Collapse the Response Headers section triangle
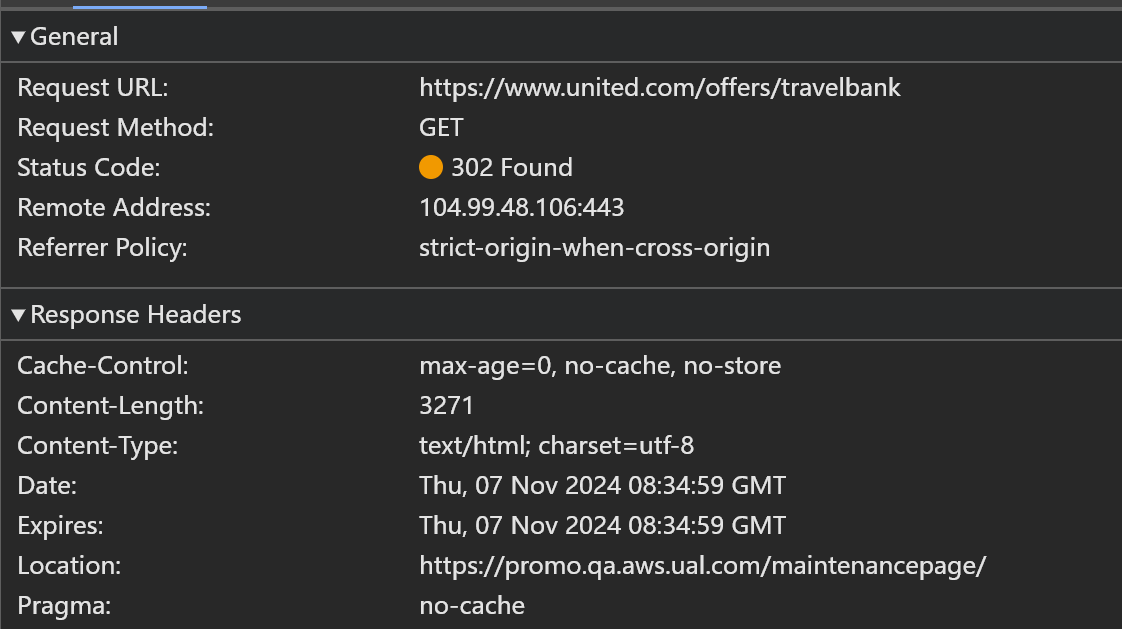This screenshot has height=629, width=1122. pos(18,316)
